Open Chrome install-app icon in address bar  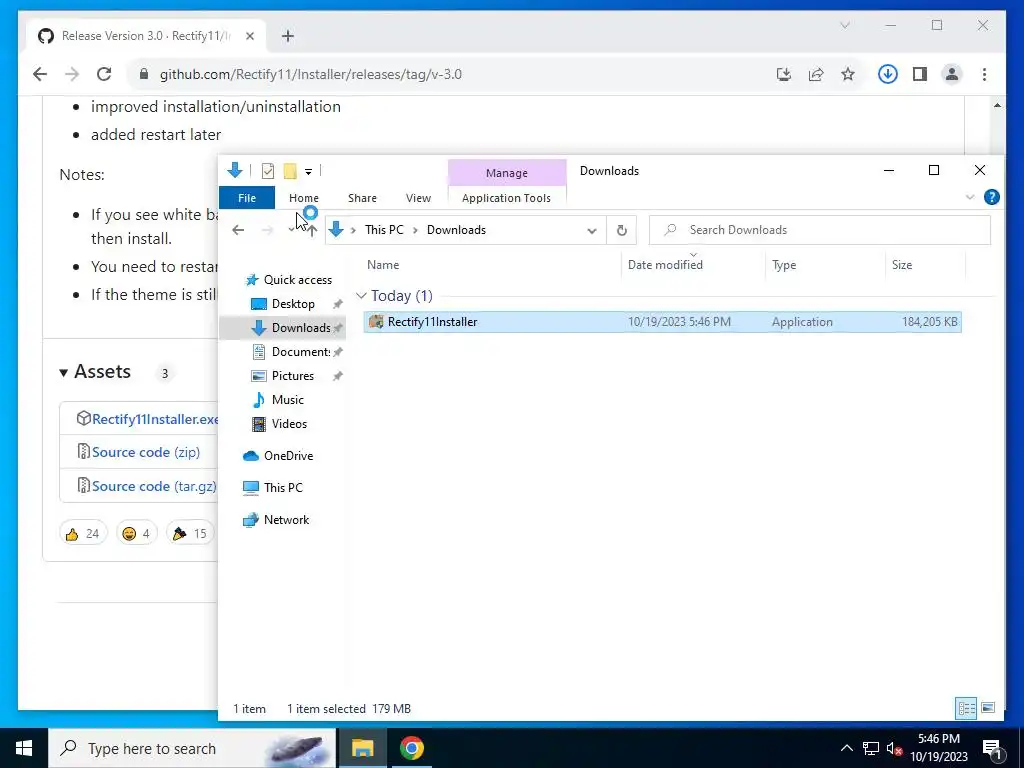point(784,74)
